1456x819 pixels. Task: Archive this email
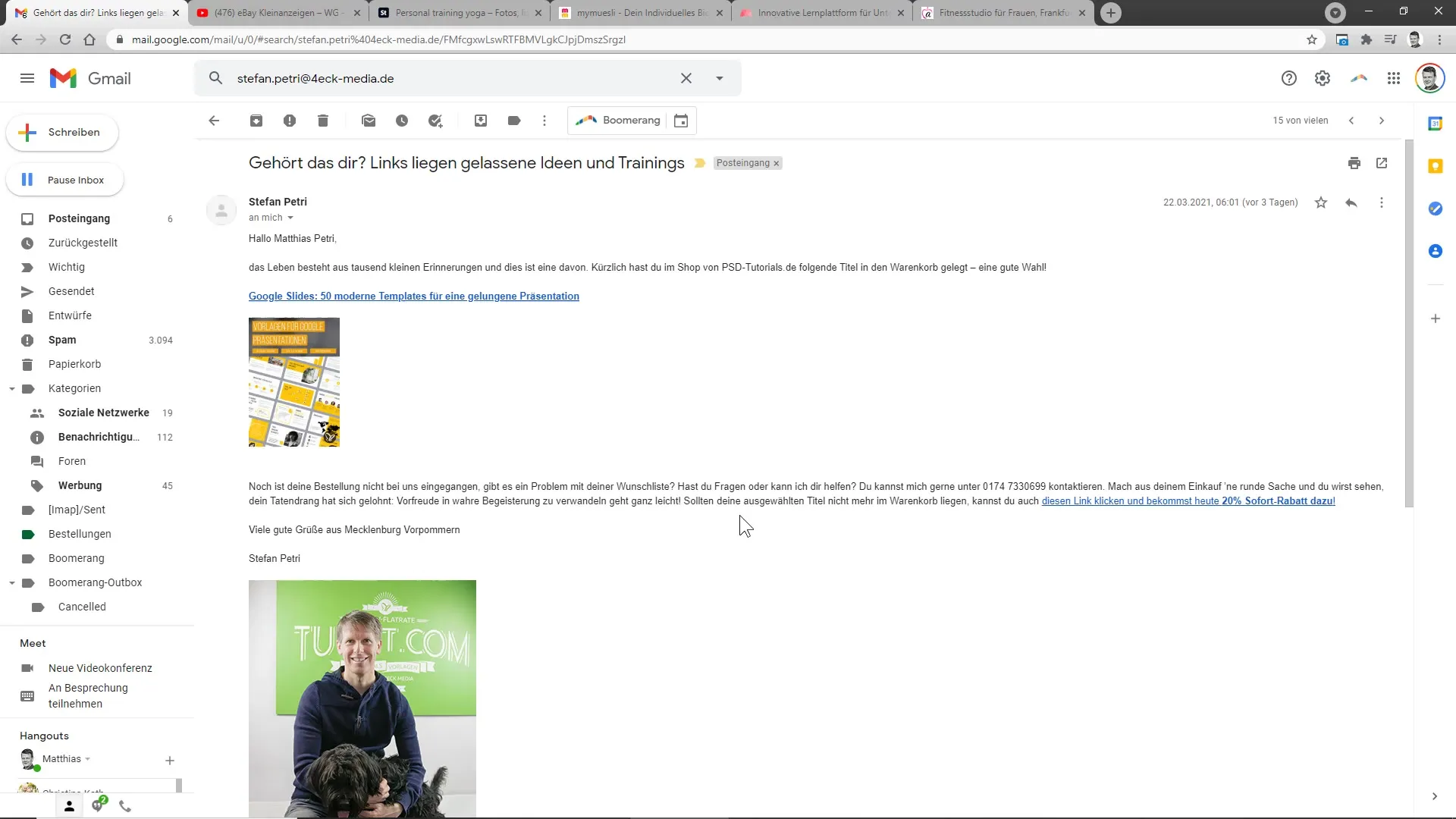pos(256,121)
